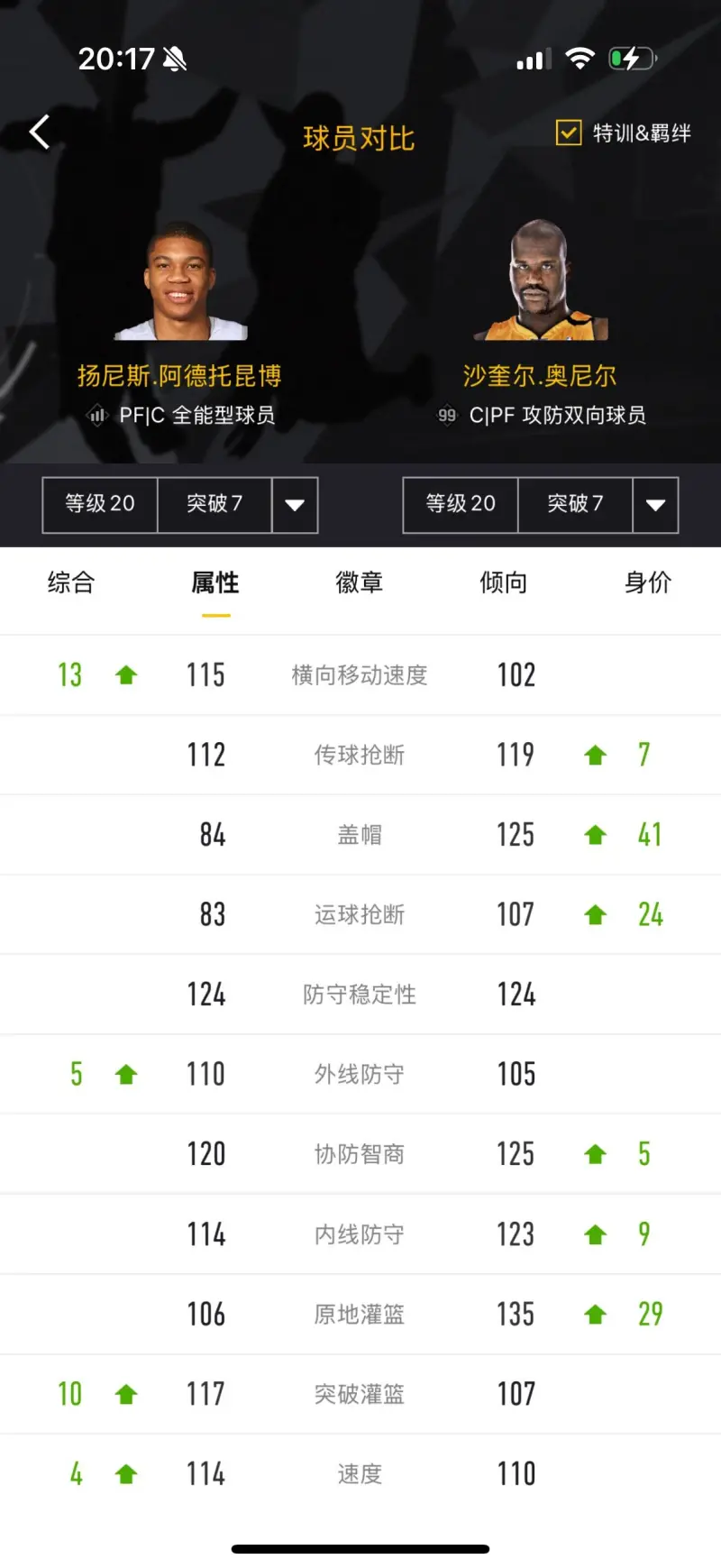Tap 扬尼斯.阿德托昆博 player portrait
721x1568 pixels.
pyautogui.click(x=180, y=281)
